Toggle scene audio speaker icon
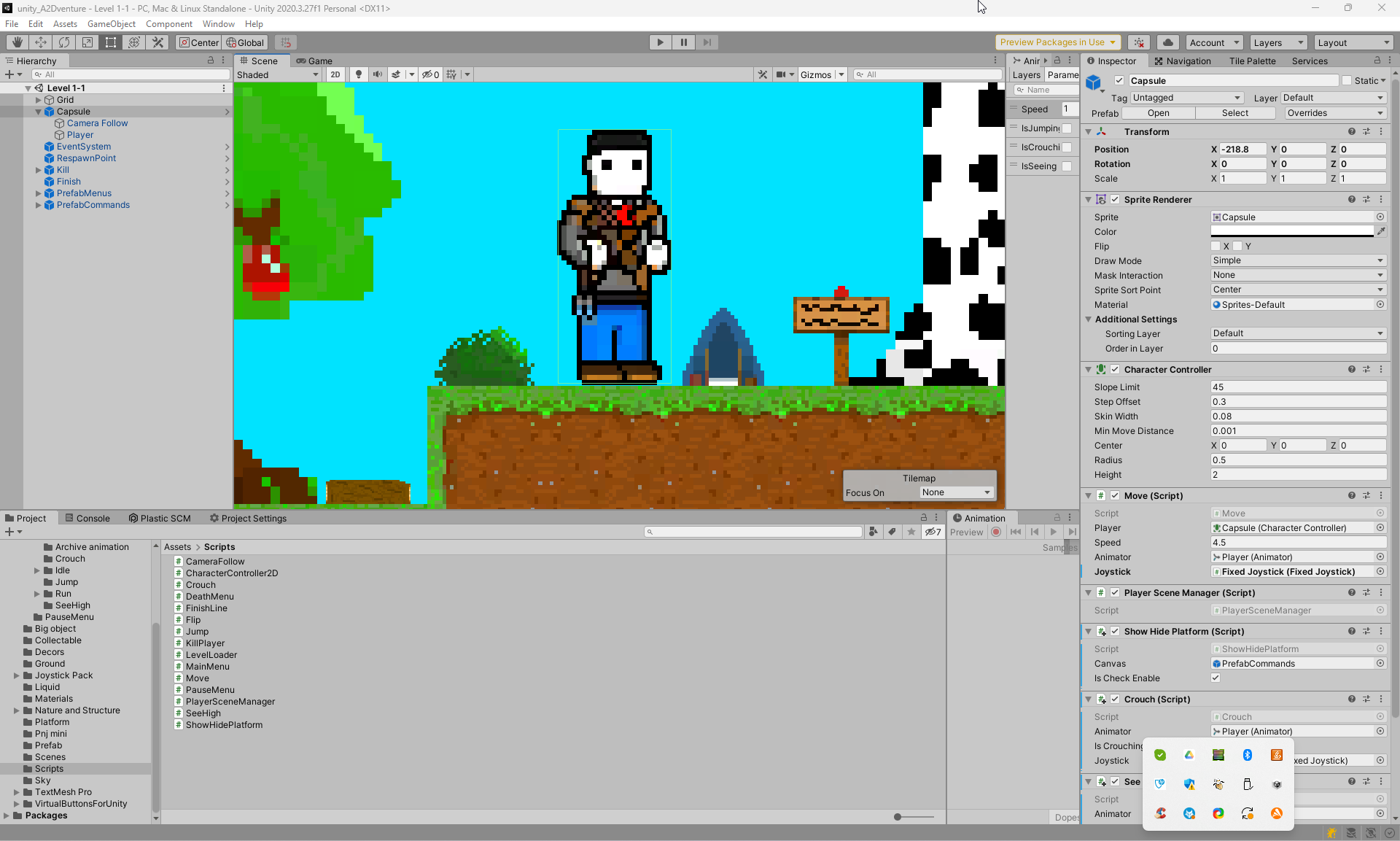Image resolution: width=1400 pixels, height=841 pixels. (377, 74)
